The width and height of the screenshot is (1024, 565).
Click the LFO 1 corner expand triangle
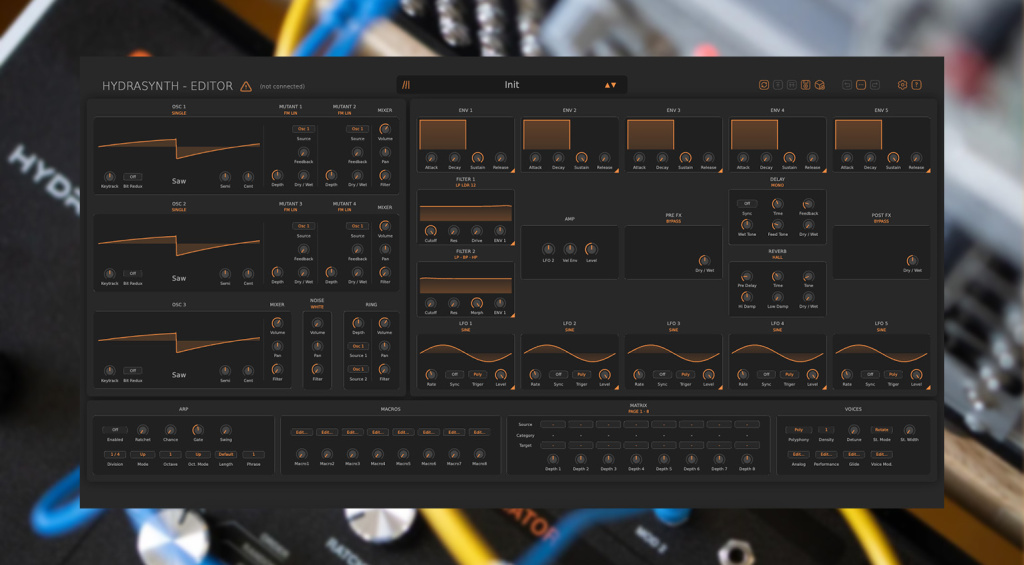point(512,387)
